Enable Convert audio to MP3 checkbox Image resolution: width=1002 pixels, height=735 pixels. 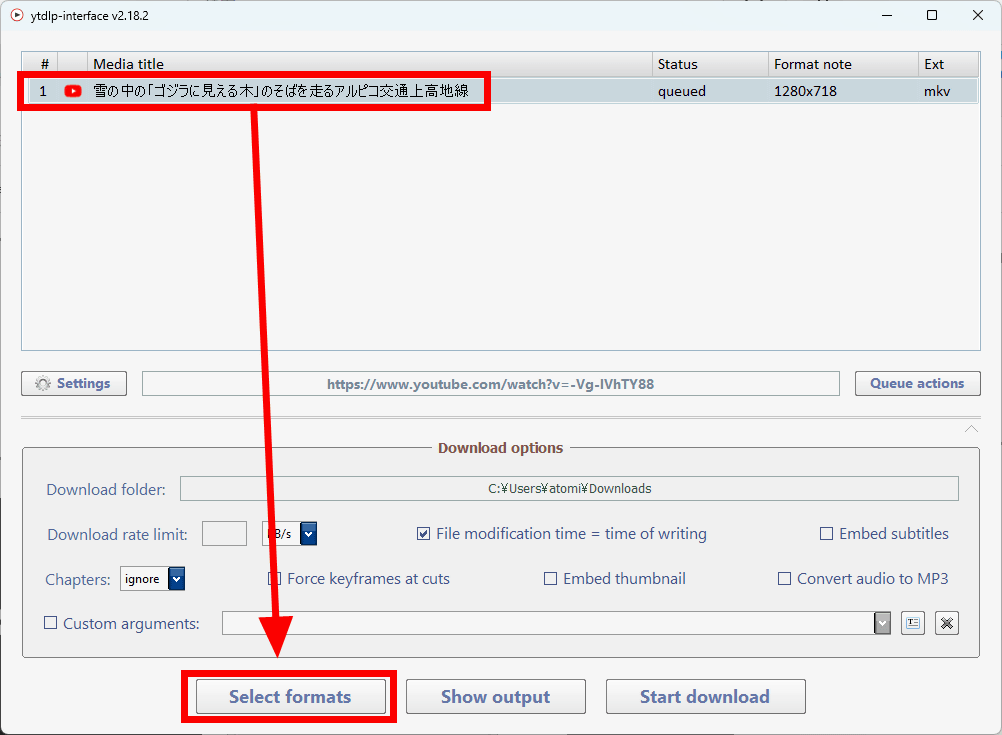pos(785,579)
